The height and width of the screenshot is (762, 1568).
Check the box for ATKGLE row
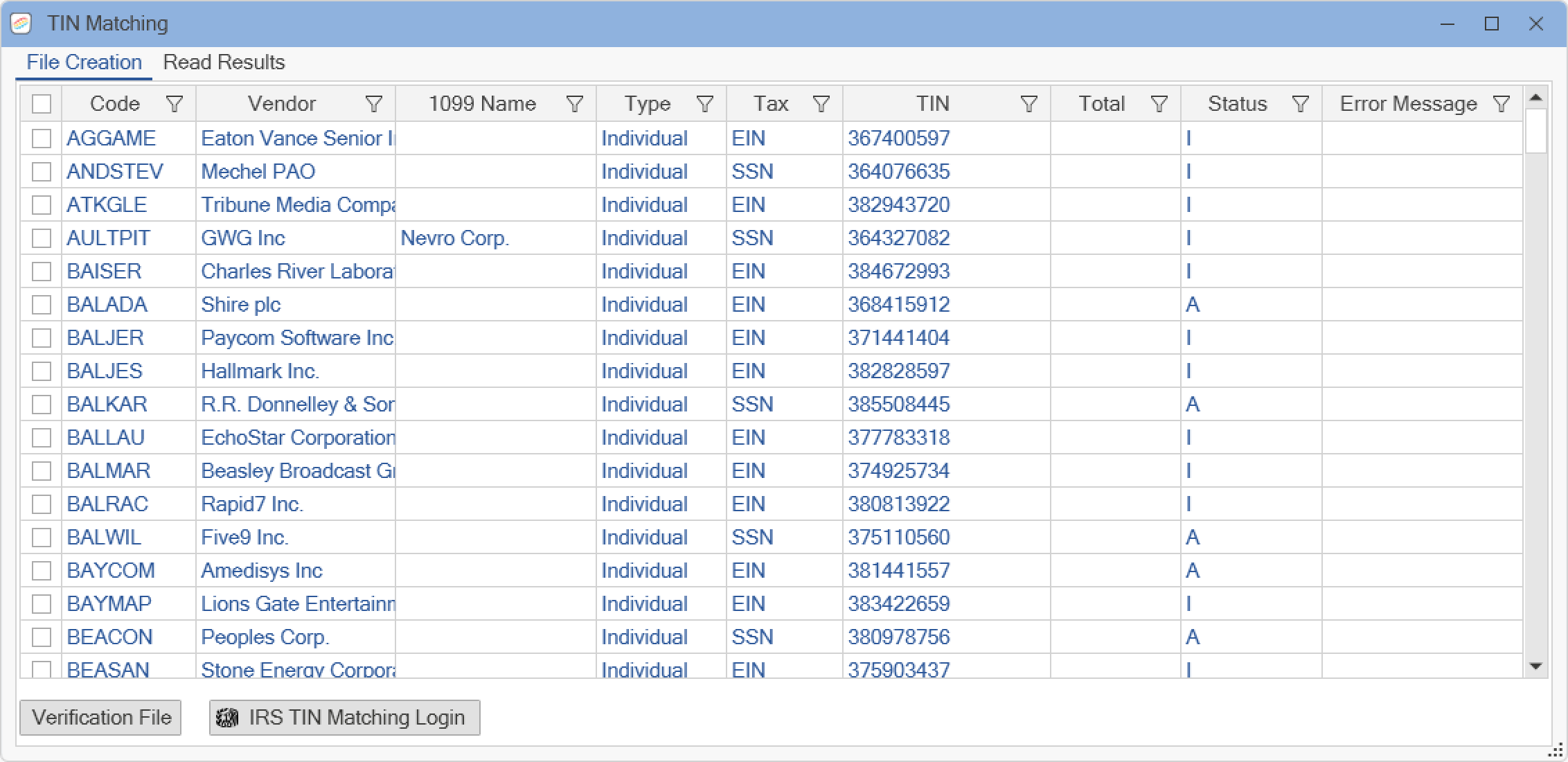(42, 205)
